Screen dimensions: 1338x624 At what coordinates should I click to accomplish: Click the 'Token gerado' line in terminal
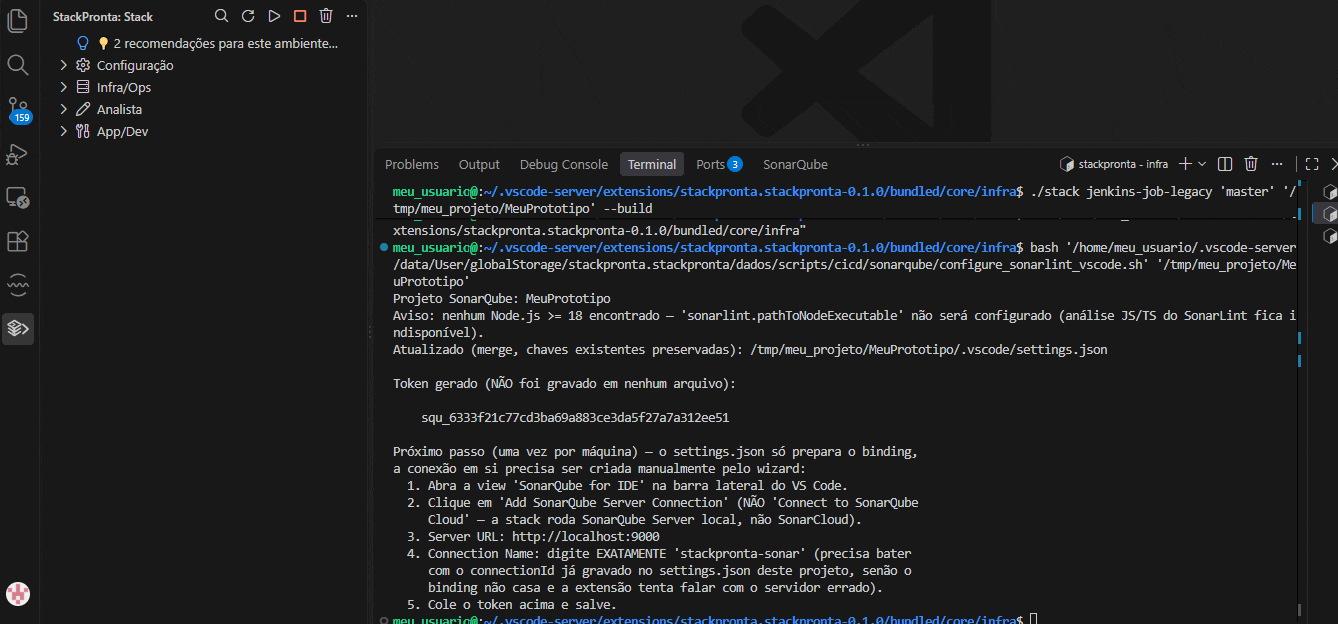click(x=566, y=384)
